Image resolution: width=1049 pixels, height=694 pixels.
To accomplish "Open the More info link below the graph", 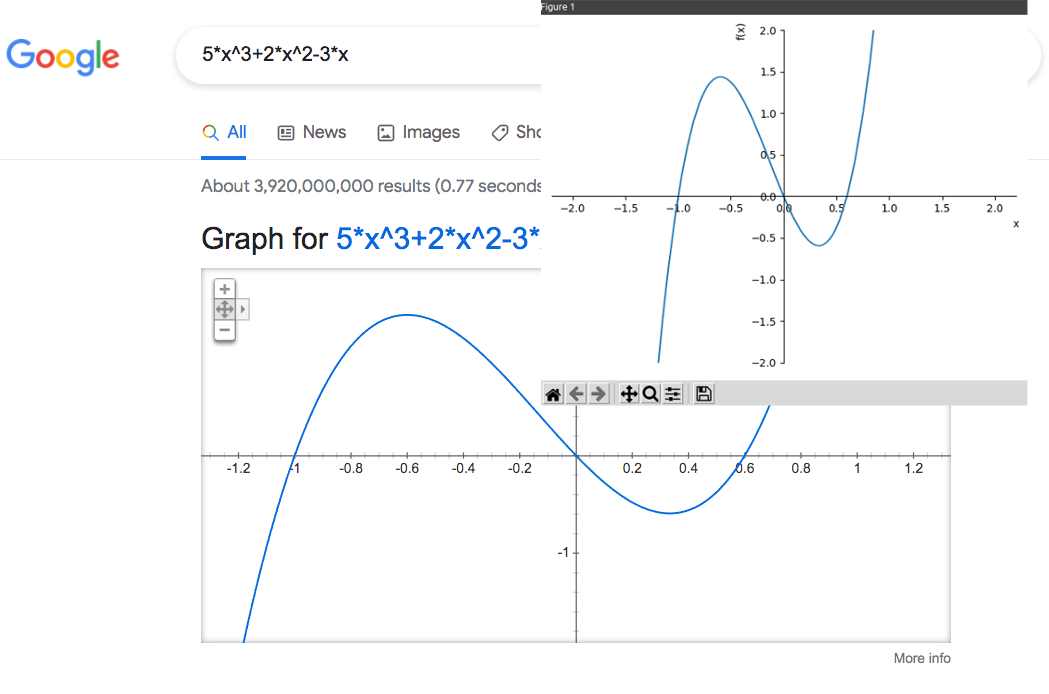I will coord(921,657).
